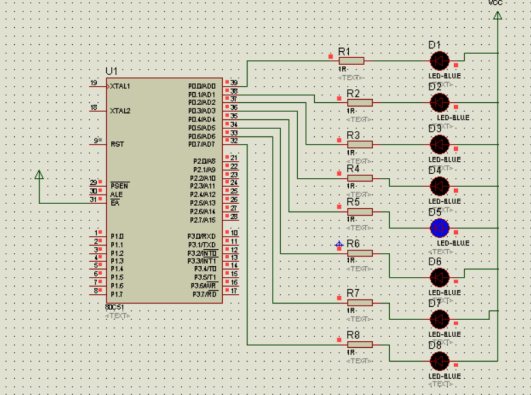Click the D6 reference label

click(x=435, y=262)
